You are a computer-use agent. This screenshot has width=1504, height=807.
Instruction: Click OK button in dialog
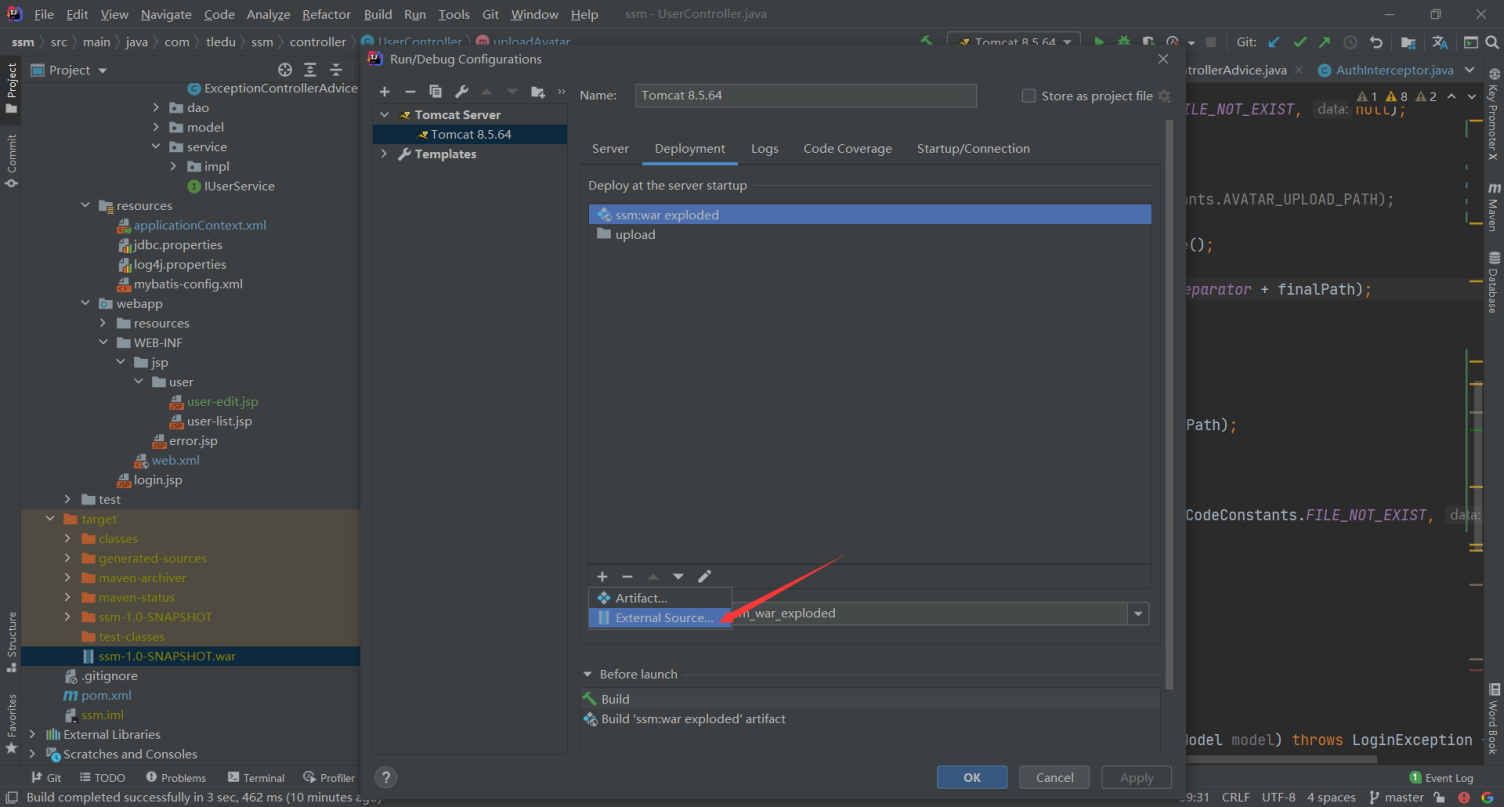point(972,777)
